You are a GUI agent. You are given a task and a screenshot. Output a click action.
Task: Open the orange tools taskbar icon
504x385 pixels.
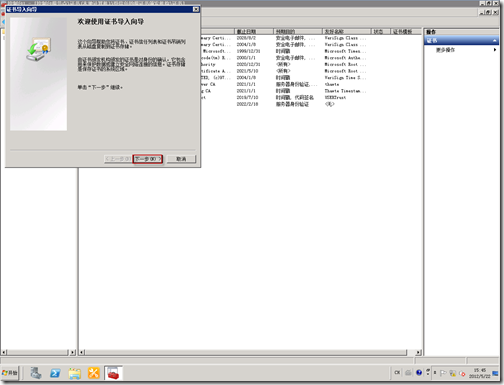click(x=94, y=373)
